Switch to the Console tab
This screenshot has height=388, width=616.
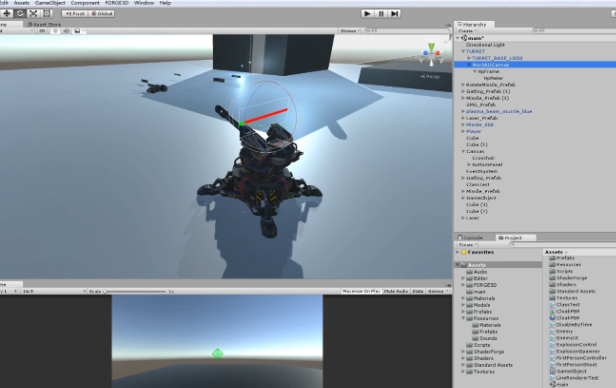tap(470, 238)
